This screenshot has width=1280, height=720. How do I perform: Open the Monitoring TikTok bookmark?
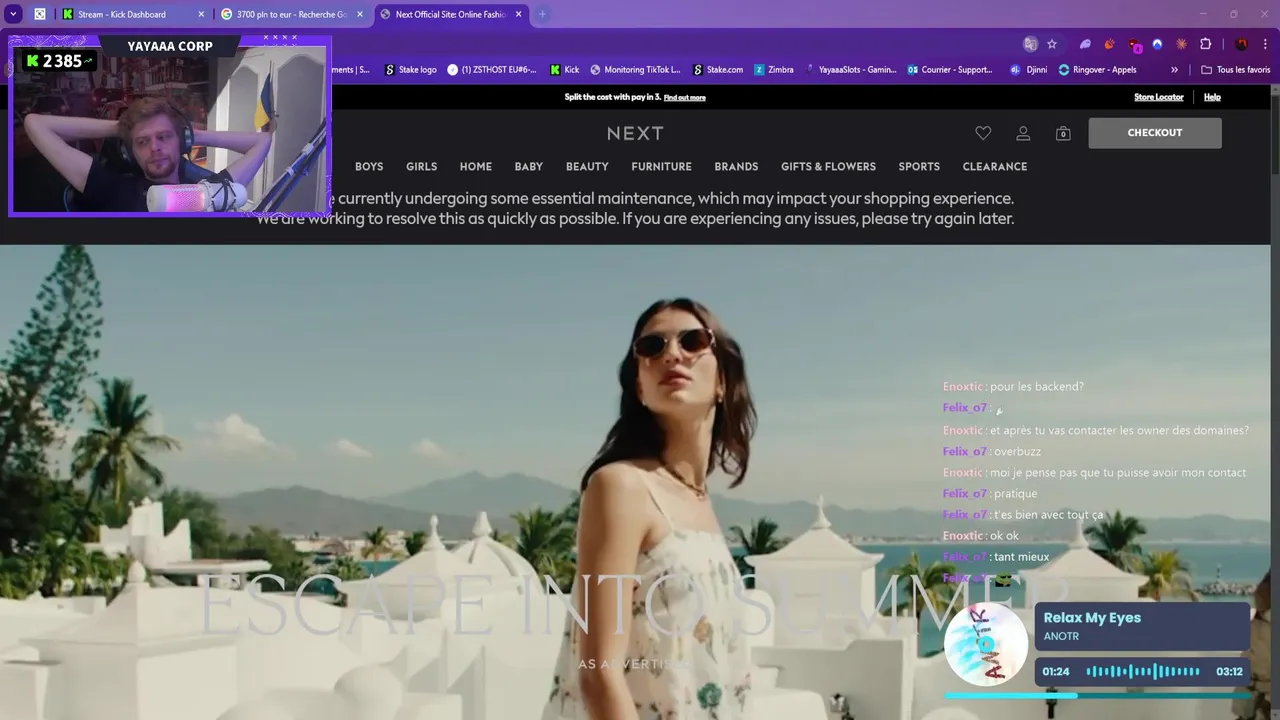click(635, 70)
